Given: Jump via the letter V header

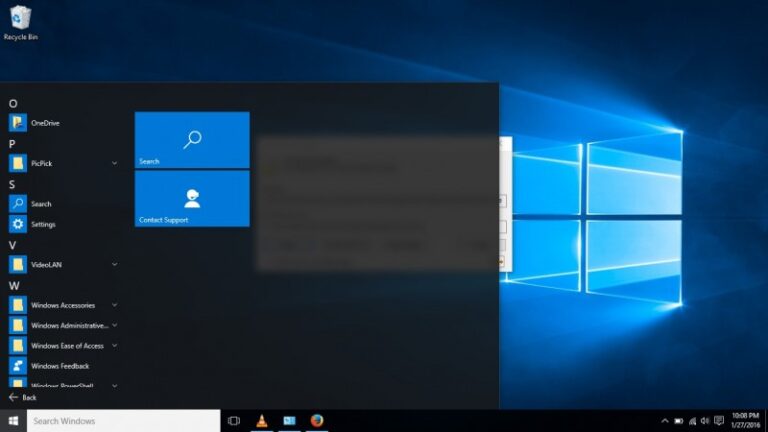Looking at the screenshot, I should click(x=12, y=245).
